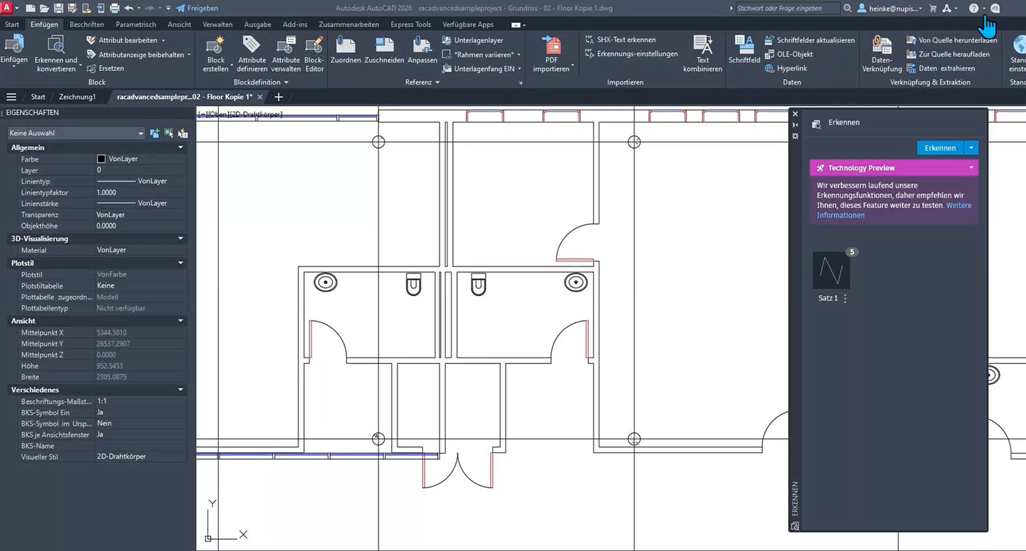Start Daten extrahieren wizard

point(940,68)
